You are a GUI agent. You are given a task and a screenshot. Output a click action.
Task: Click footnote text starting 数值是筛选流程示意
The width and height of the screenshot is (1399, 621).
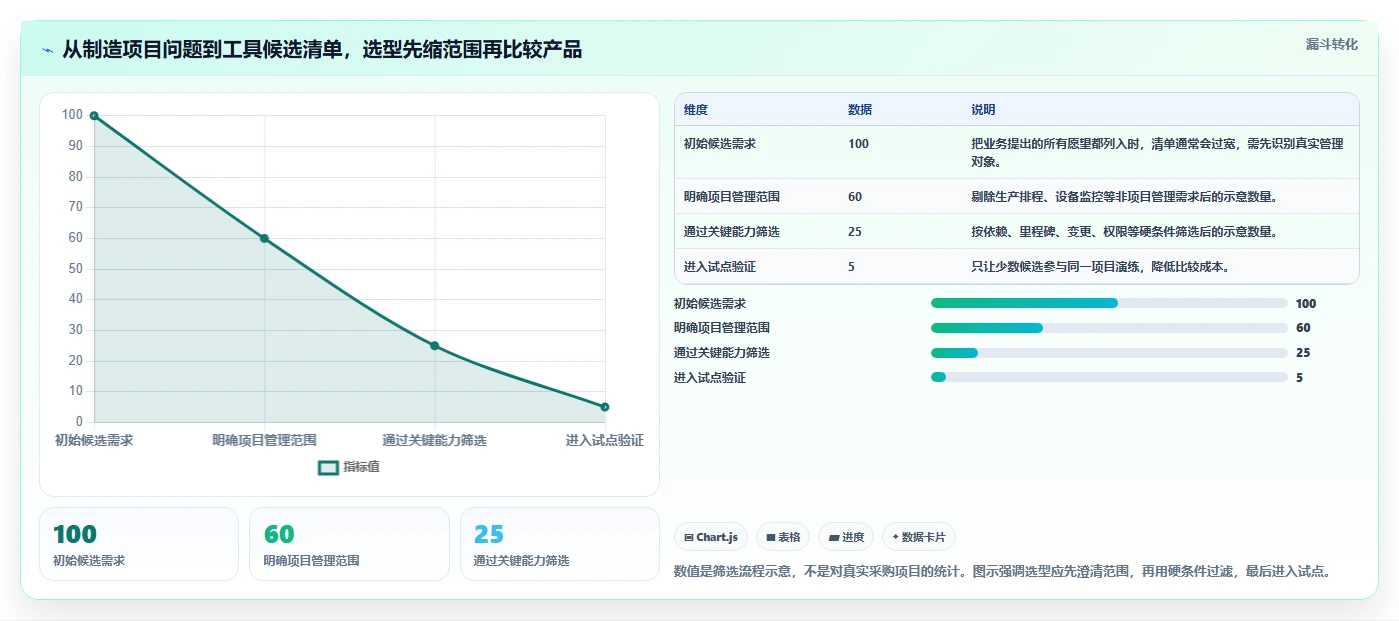[1004, 572]
